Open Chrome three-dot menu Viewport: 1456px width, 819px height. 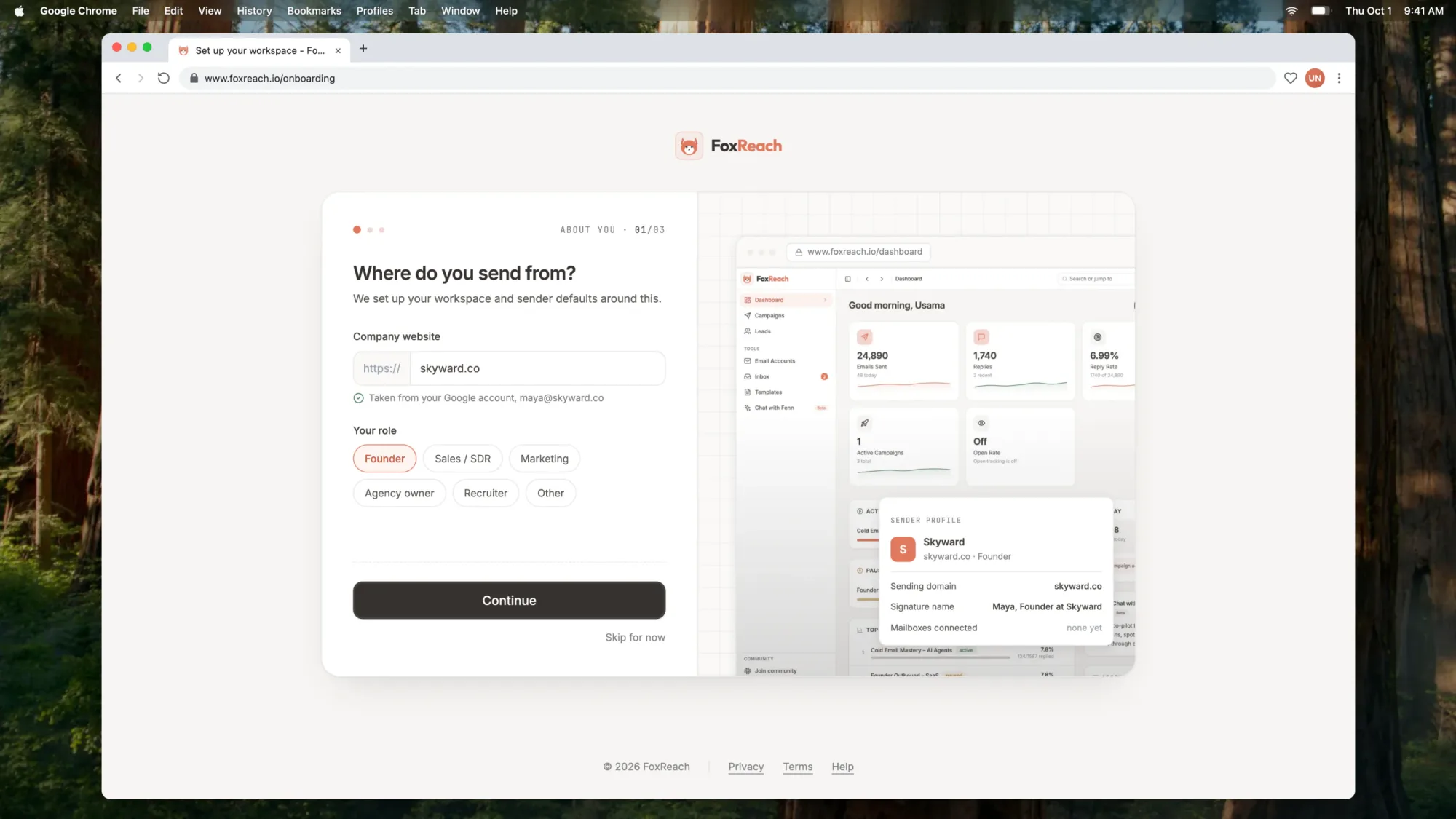[x=1339, y=78]
